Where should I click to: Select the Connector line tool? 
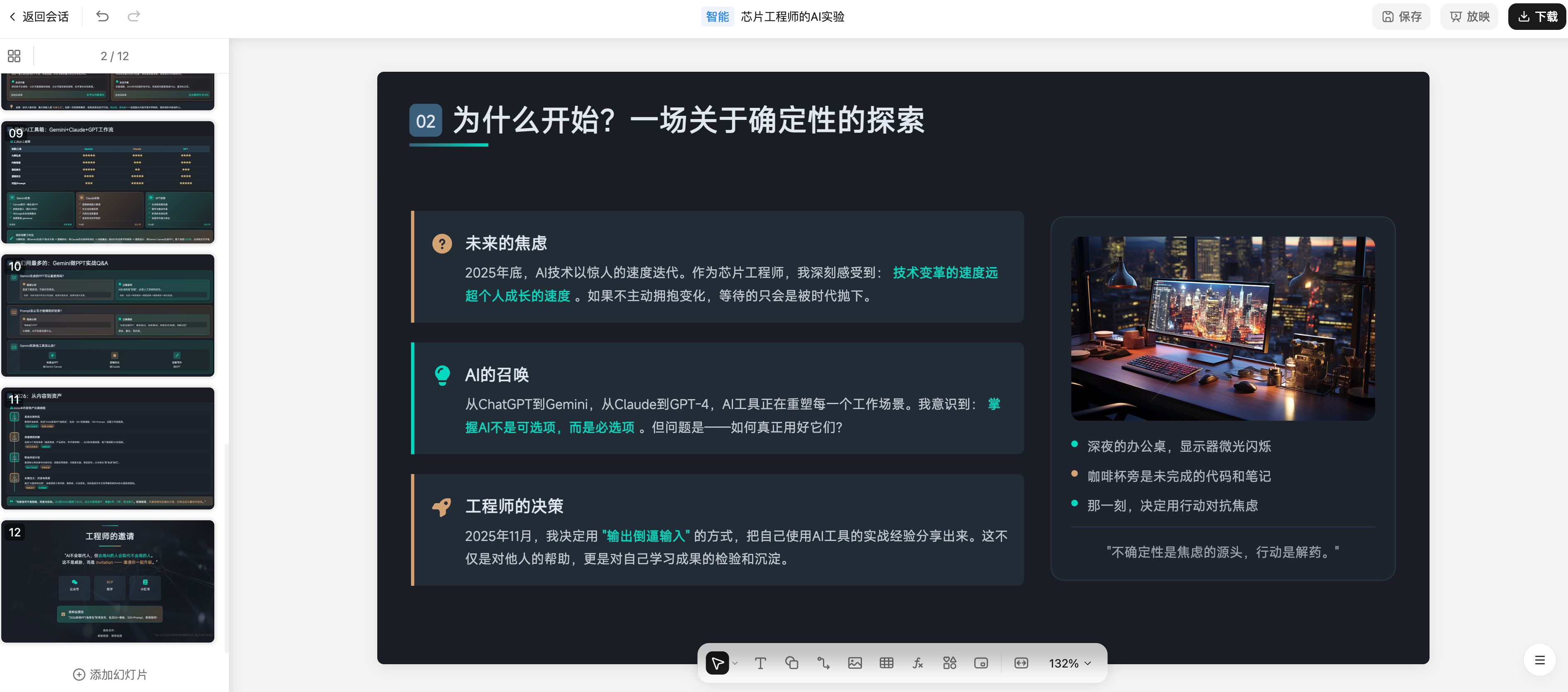tap(823, 663)
